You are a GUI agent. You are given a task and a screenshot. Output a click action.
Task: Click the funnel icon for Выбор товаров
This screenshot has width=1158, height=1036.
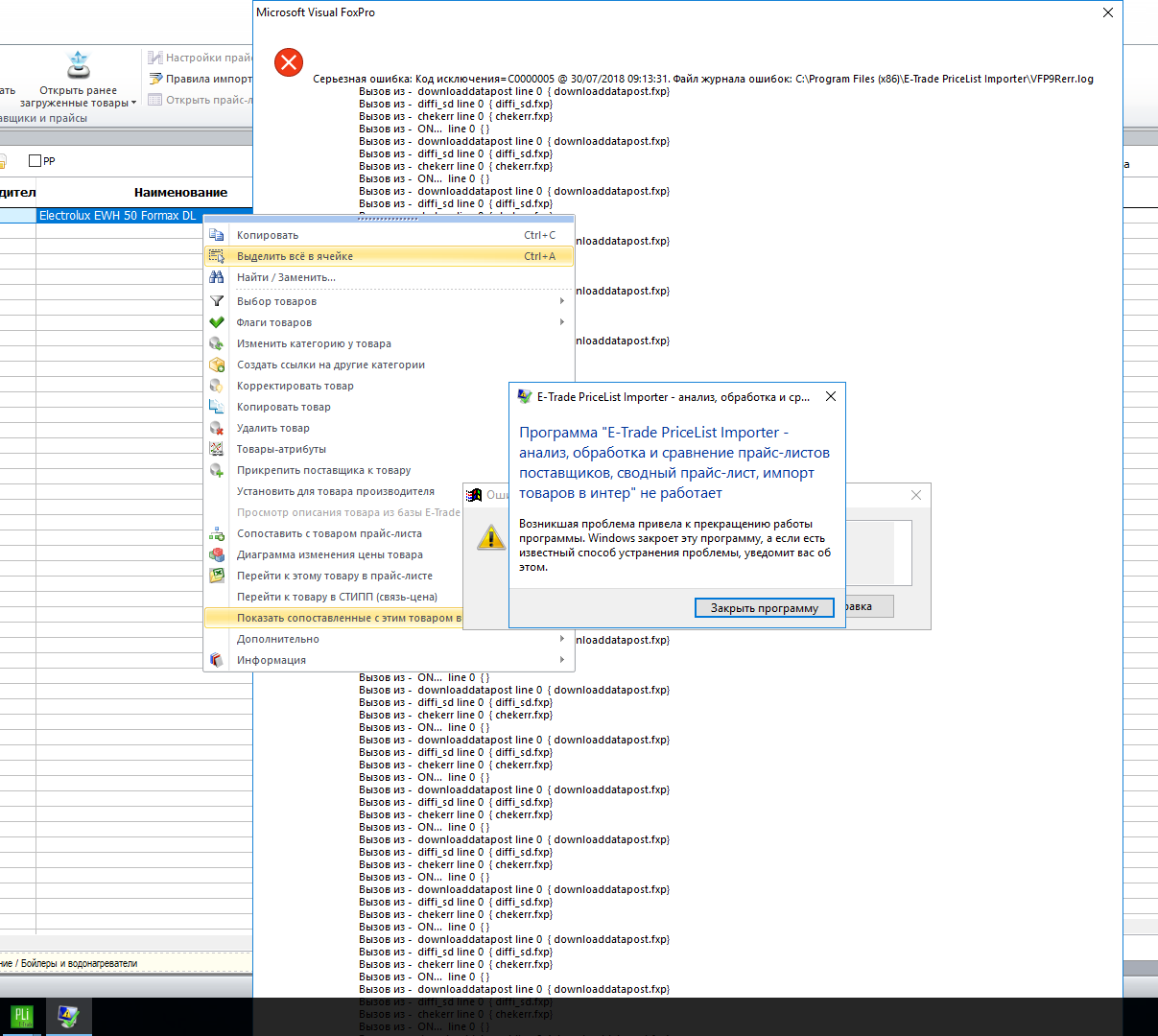pos(217,301)
